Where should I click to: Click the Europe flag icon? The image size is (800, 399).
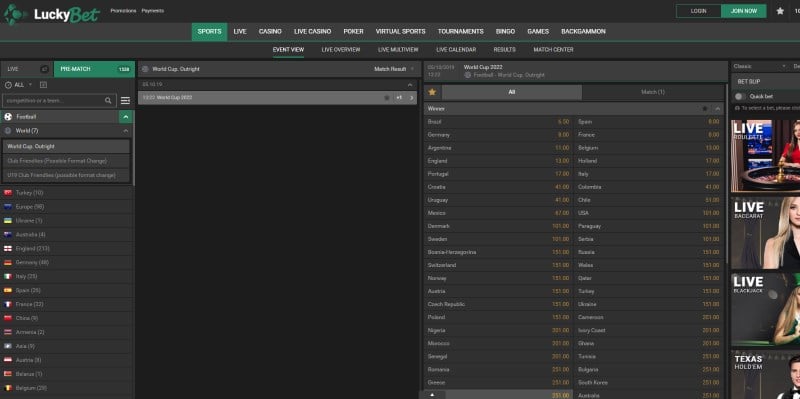pyautogui.click(x=8, y=207)
